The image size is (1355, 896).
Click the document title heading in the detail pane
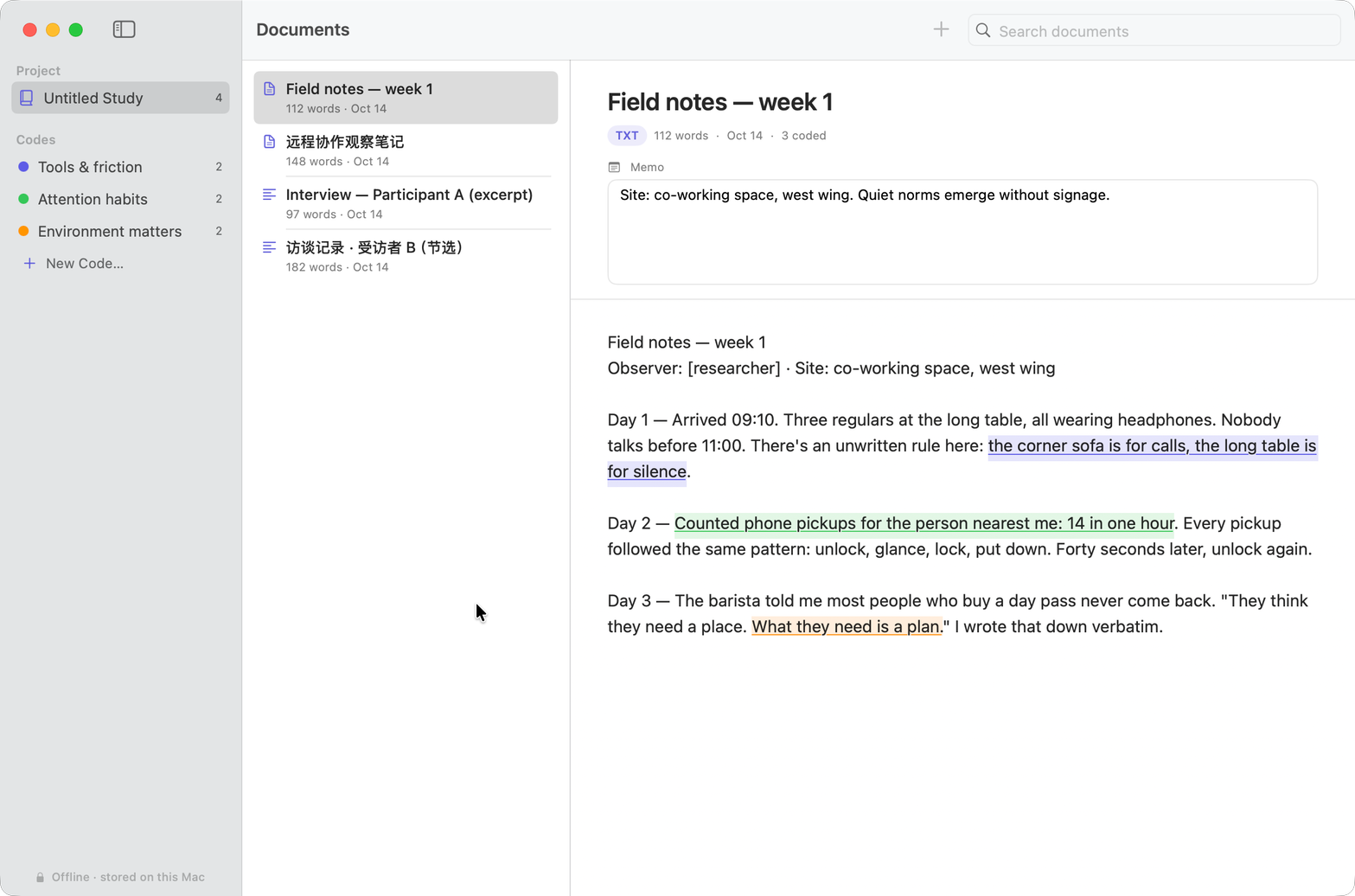[x=720, y=102]
